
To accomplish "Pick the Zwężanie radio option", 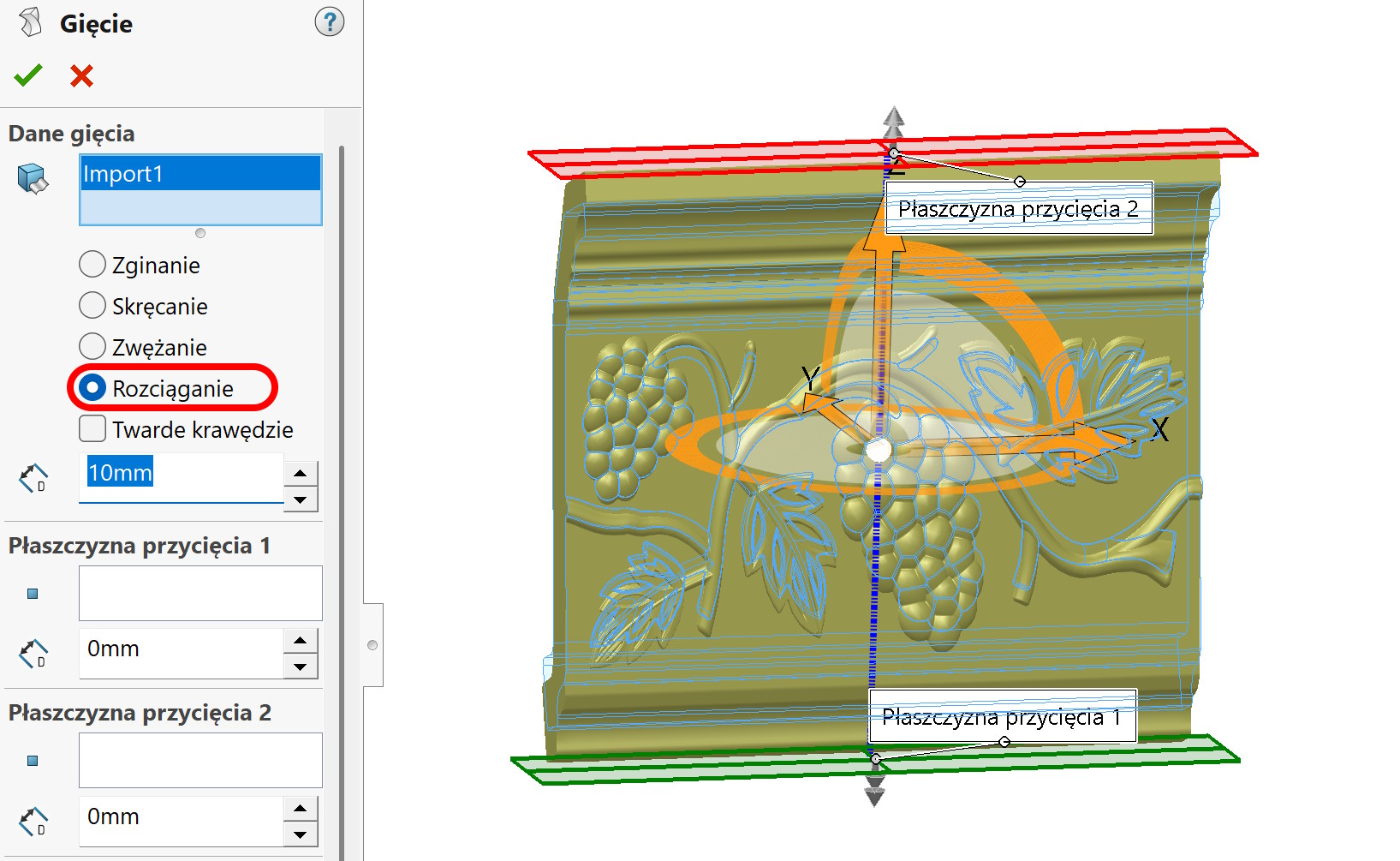I will tap(92, 347).
